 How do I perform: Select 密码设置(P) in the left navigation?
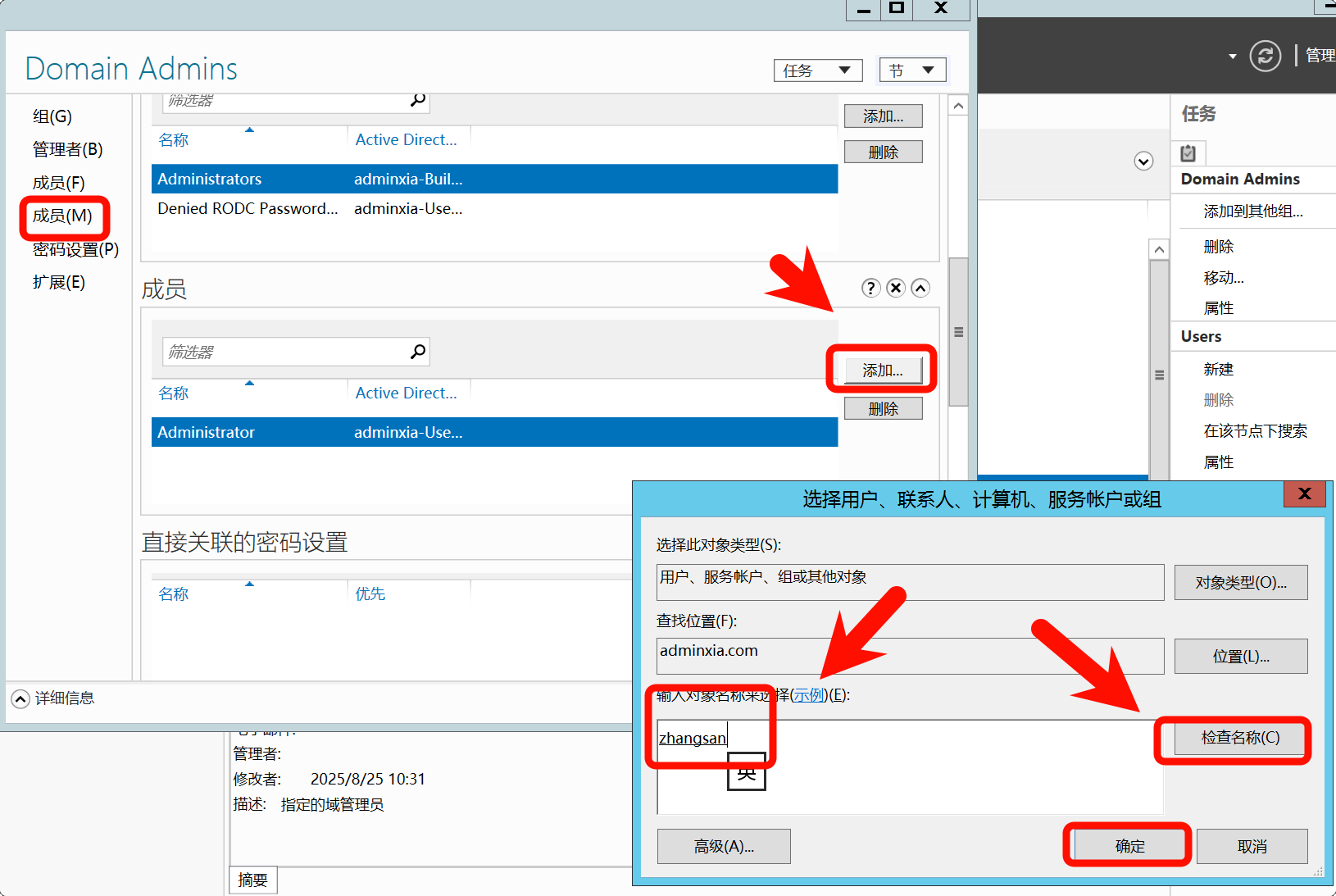75,249
